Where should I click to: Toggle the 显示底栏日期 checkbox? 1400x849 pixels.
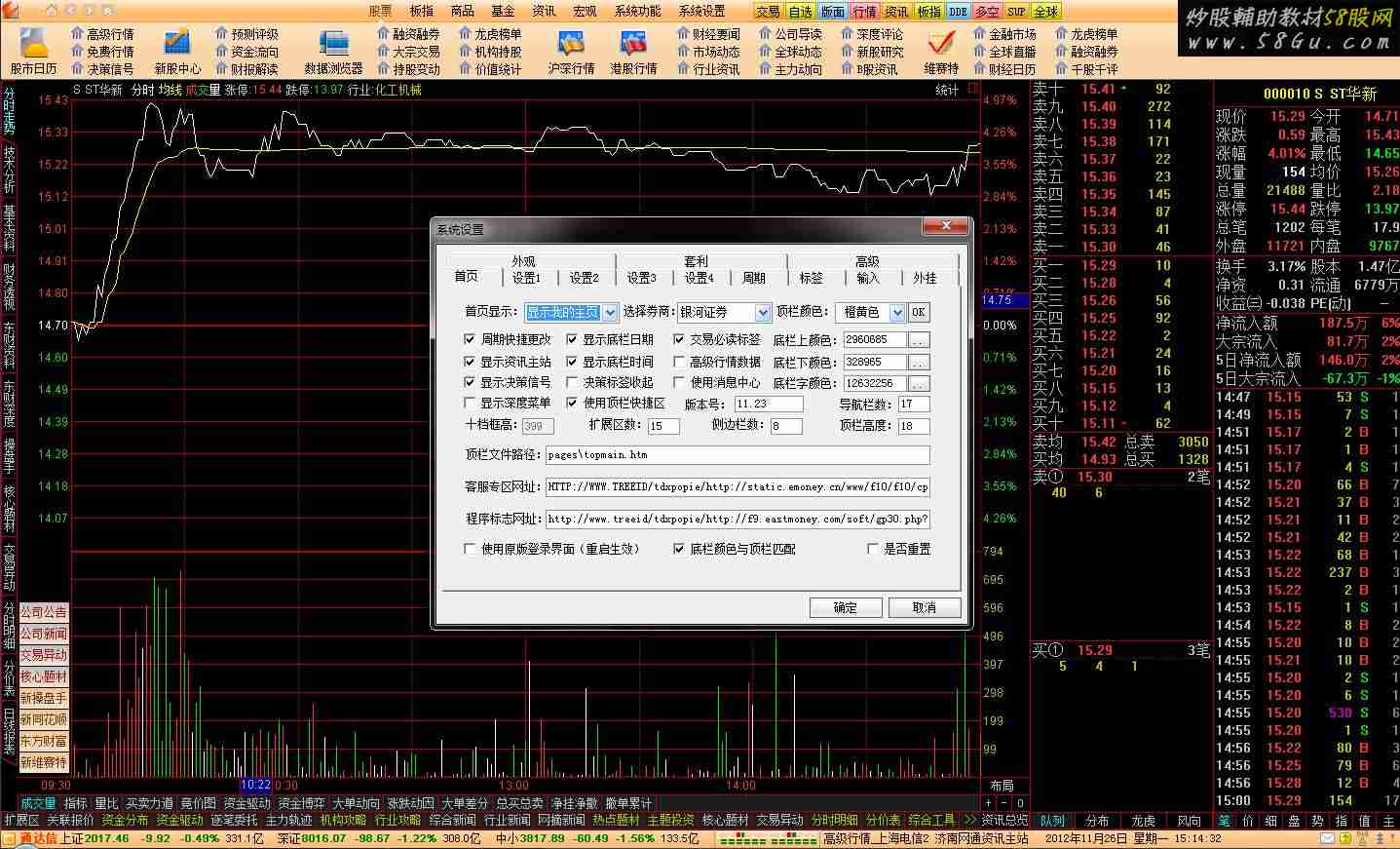click(572, 339)
